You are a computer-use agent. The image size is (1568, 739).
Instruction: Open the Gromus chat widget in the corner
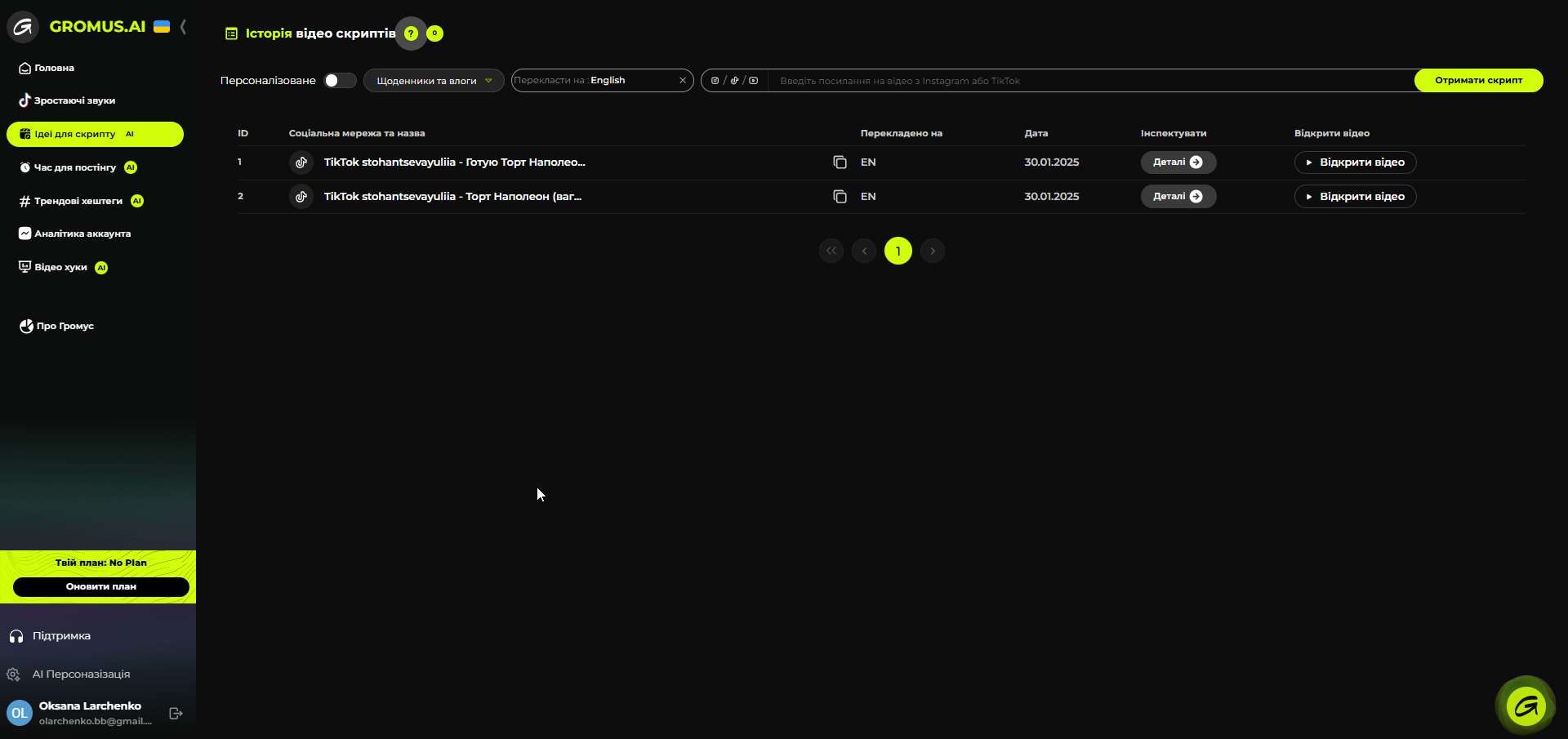[1526, 706]
